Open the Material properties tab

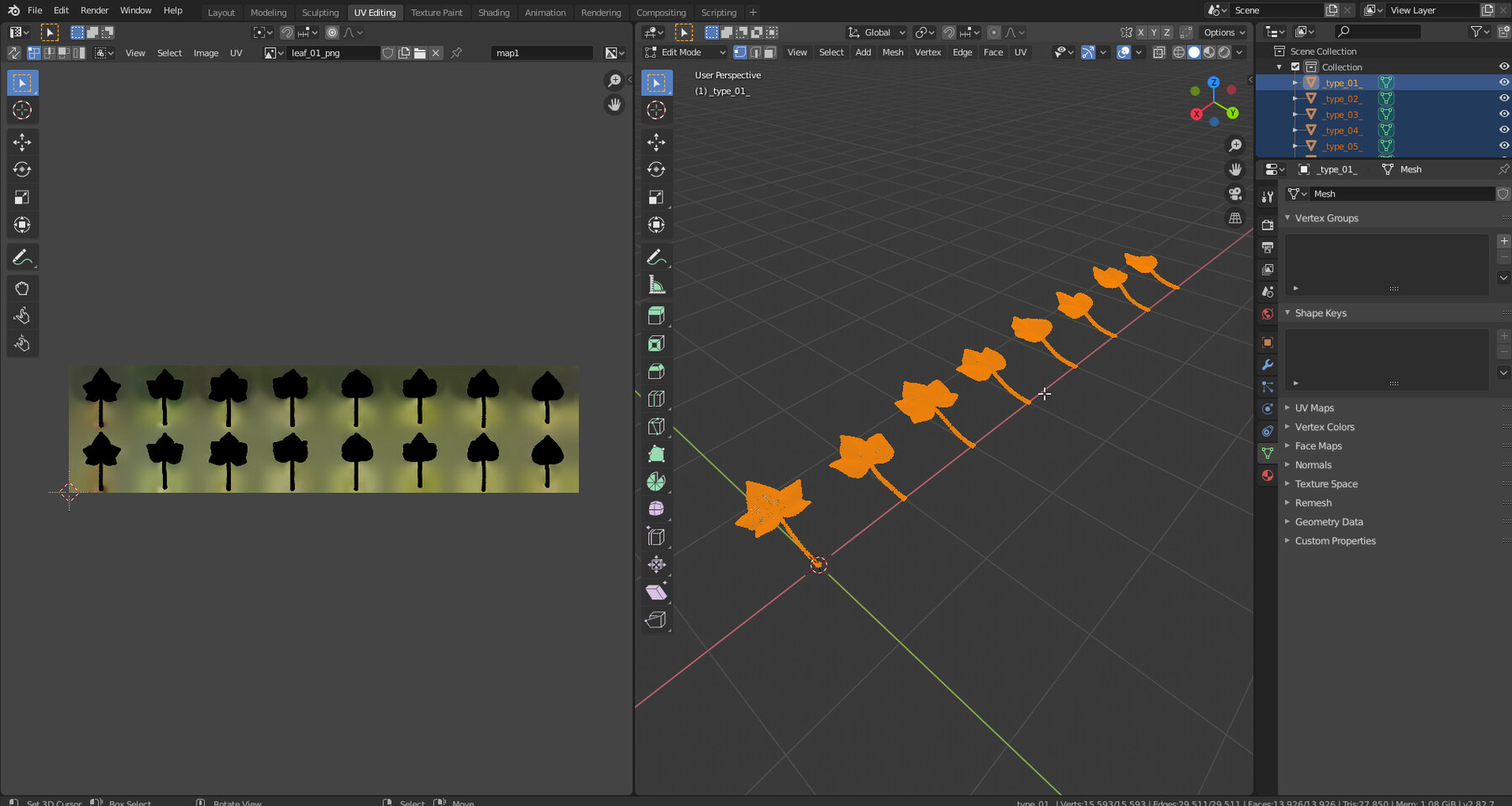click(1268, 476)
